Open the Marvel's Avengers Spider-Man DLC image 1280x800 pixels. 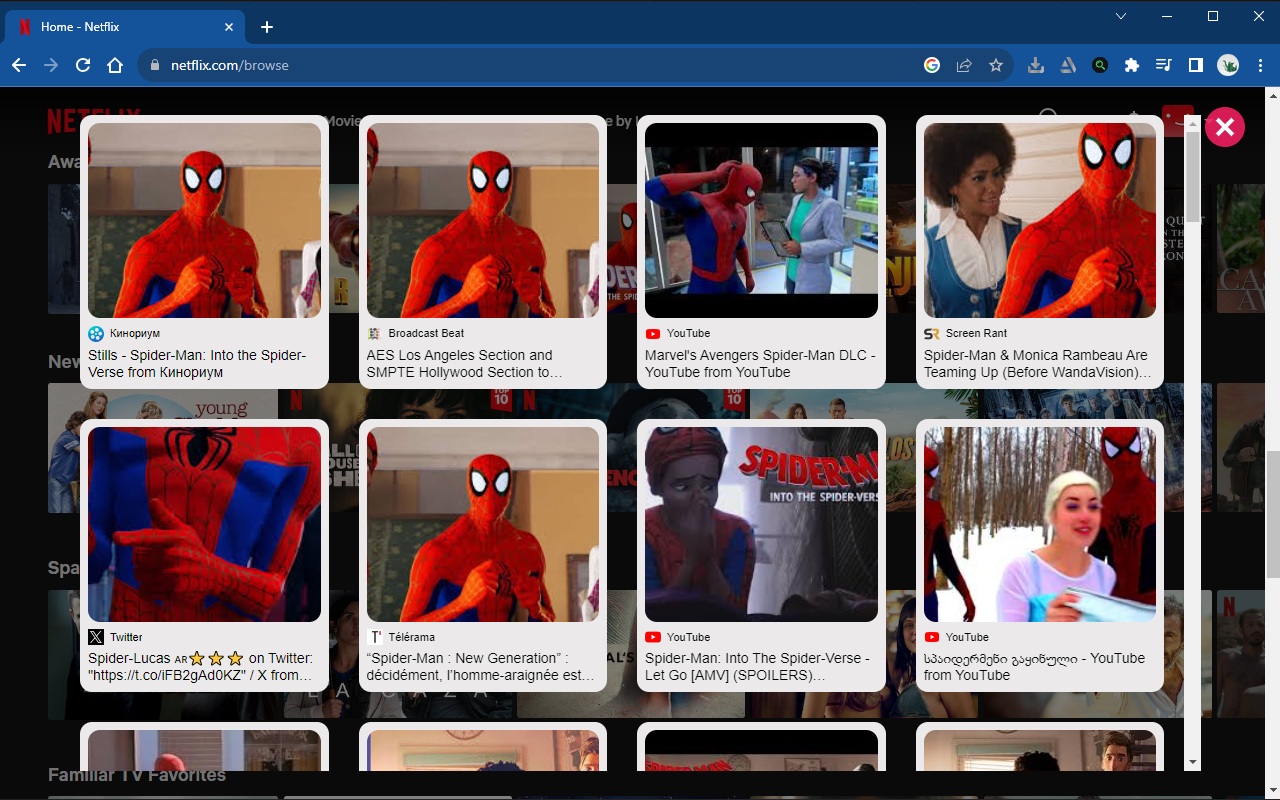[761, 220]
